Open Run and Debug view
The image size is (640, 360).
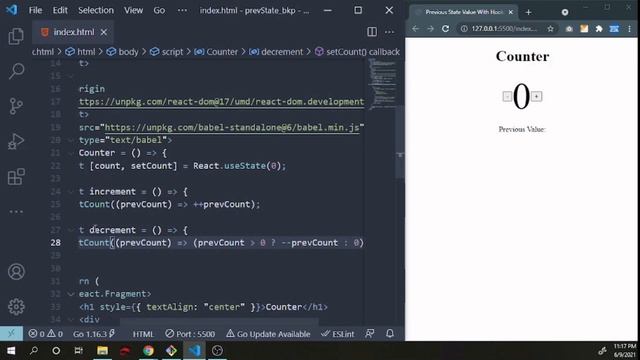[16, 141]
